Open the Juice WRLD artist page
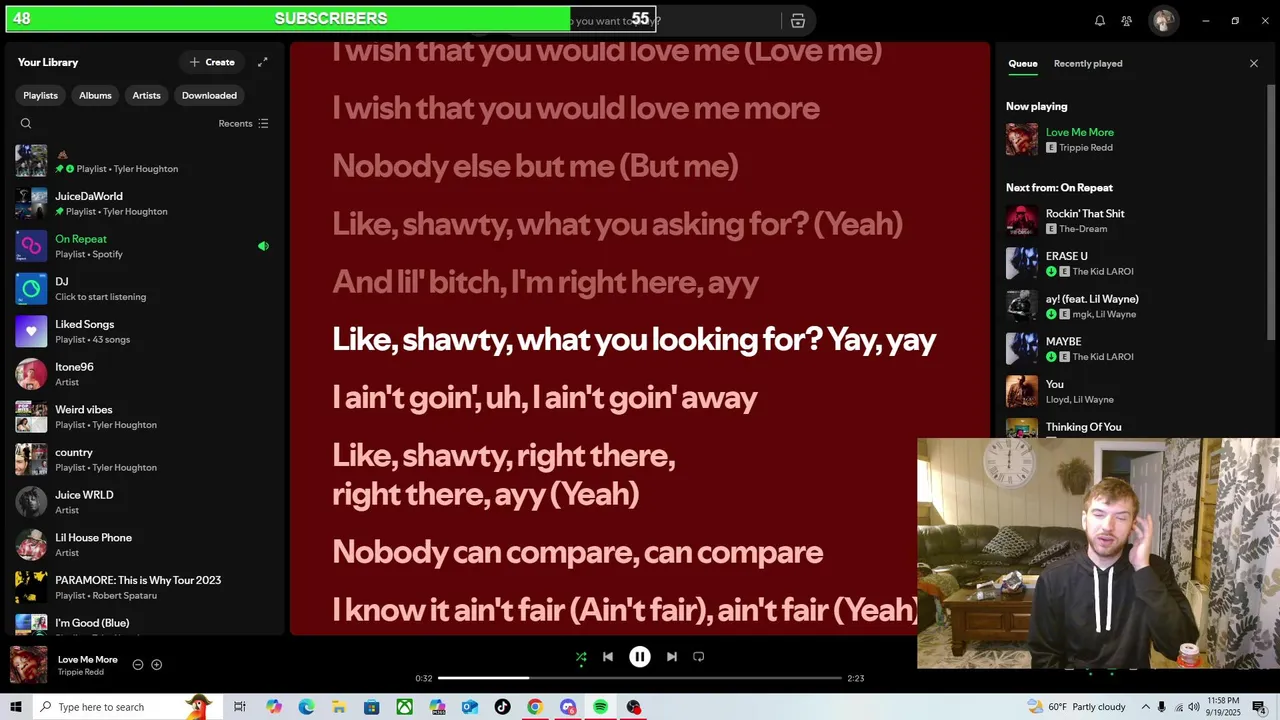 (142, 502)
